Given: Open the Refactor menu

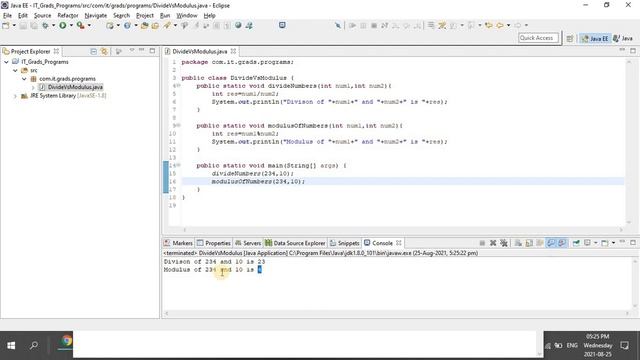Looking at the screenshot, I should coord(68,16).
